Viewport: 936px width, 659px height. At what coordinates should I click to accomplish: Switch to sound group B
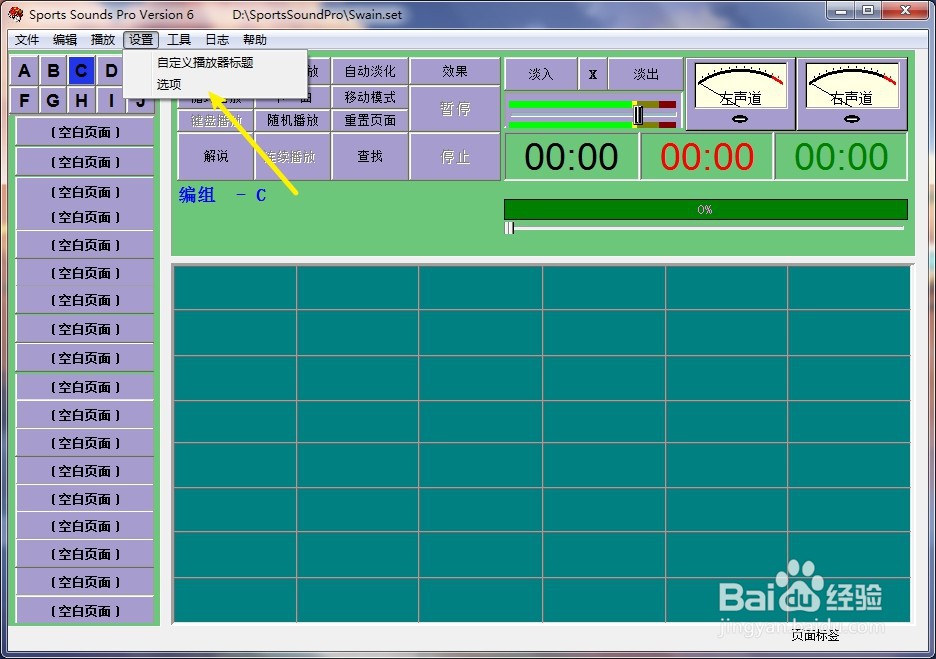click(53, 71)
